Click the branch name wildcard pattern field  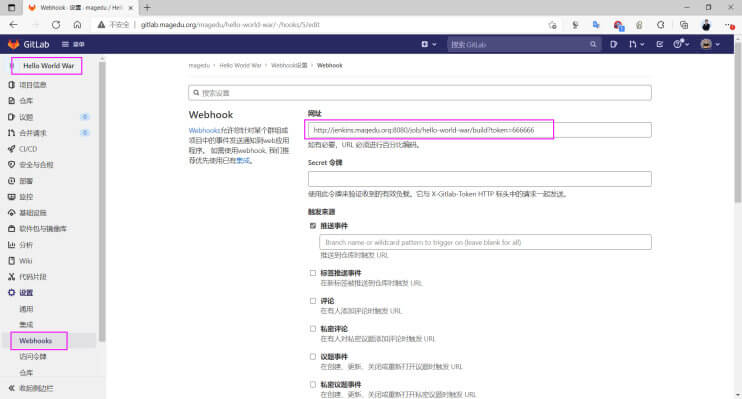click(x=485, y=242)
